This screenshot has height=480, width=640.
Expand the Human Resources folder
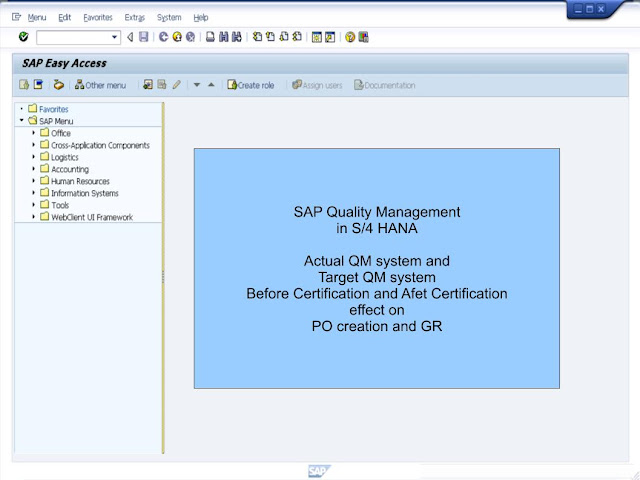point(33,180)
